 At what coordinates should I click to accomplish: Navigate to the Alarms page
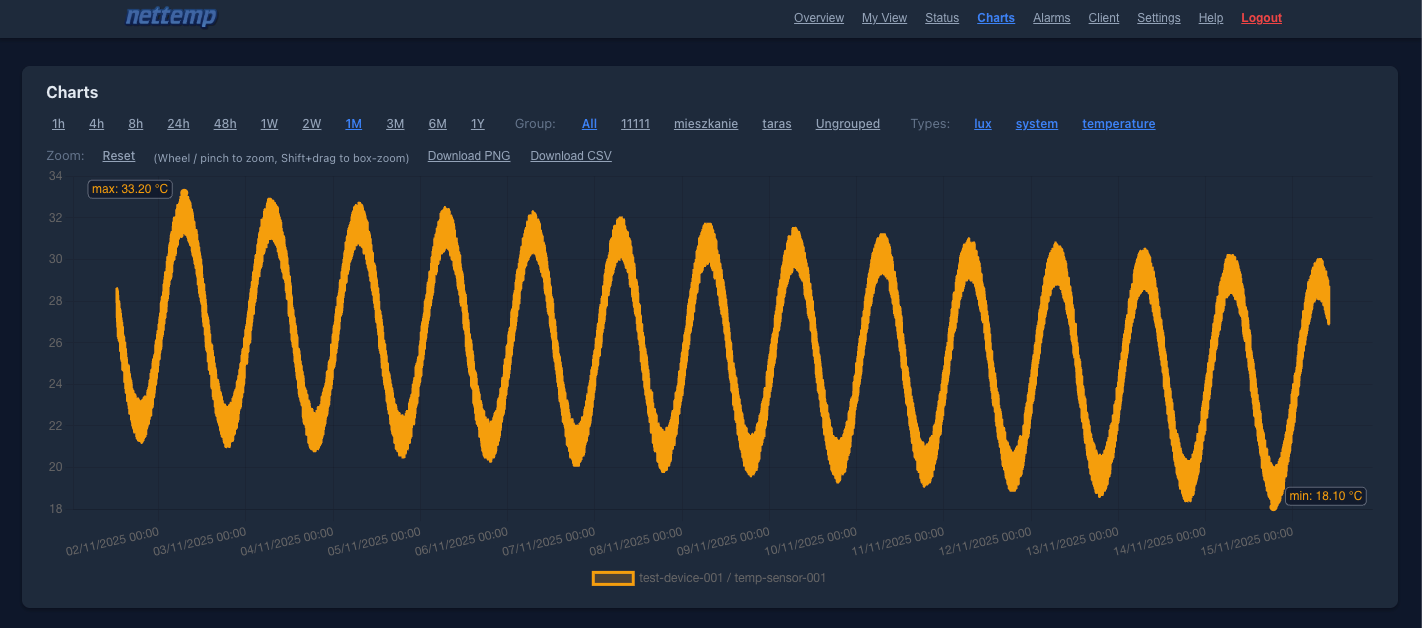[x=1051, y=18]
